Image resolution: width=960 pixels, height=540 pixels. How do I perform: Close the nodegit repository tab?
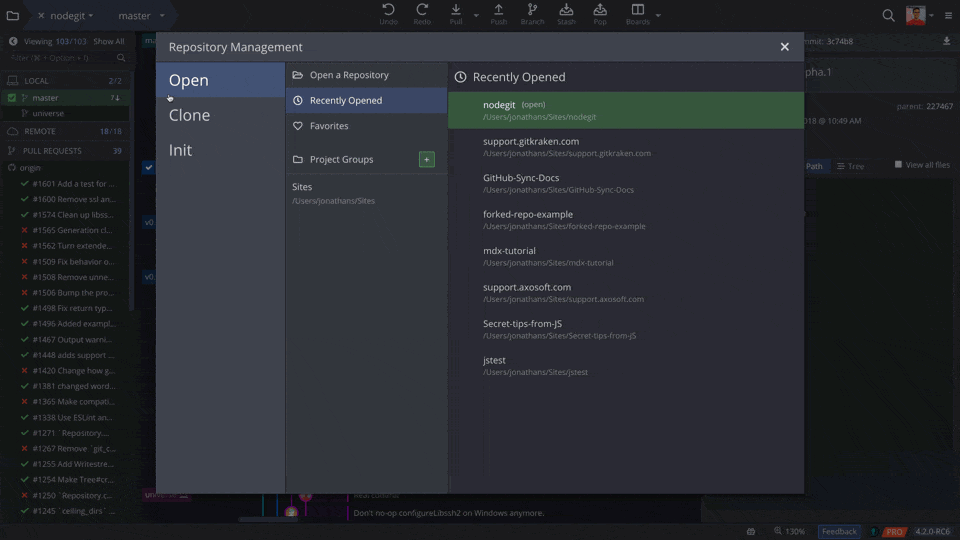tap(41, 15)
